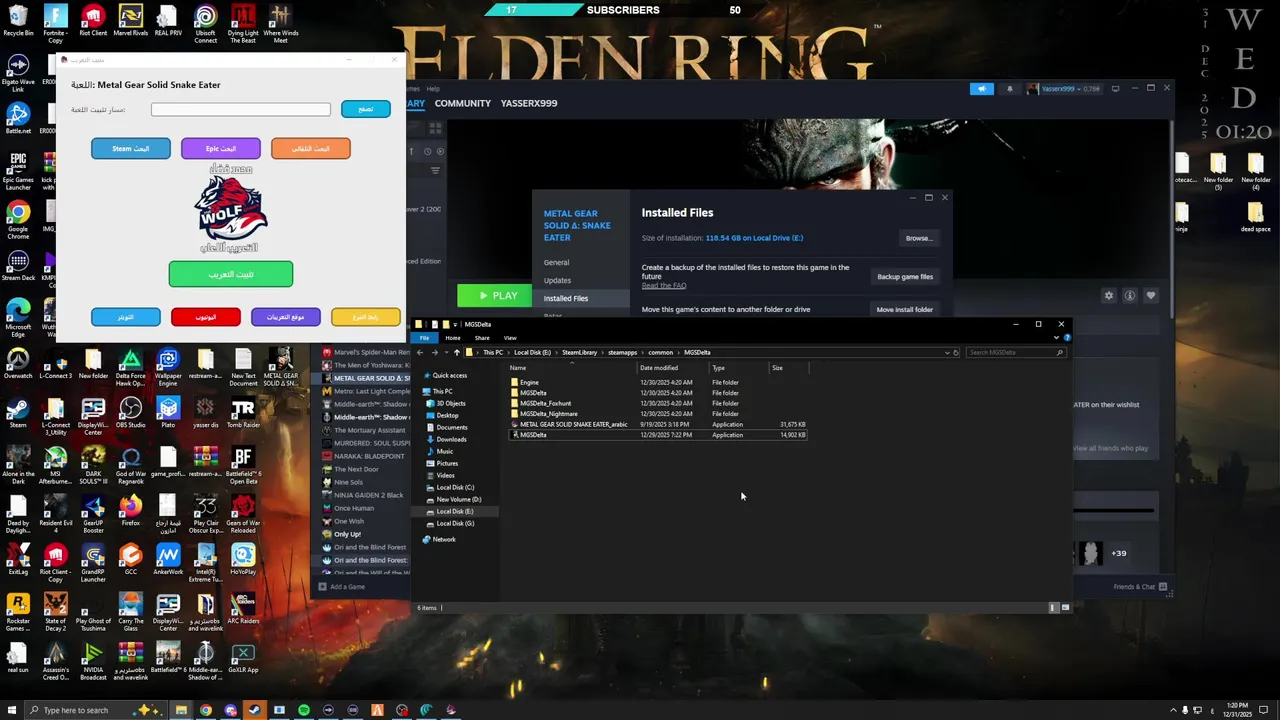Click Browse button in Steam properties
This screenshot has height=720, width=1280.
(x=918, y=238)
